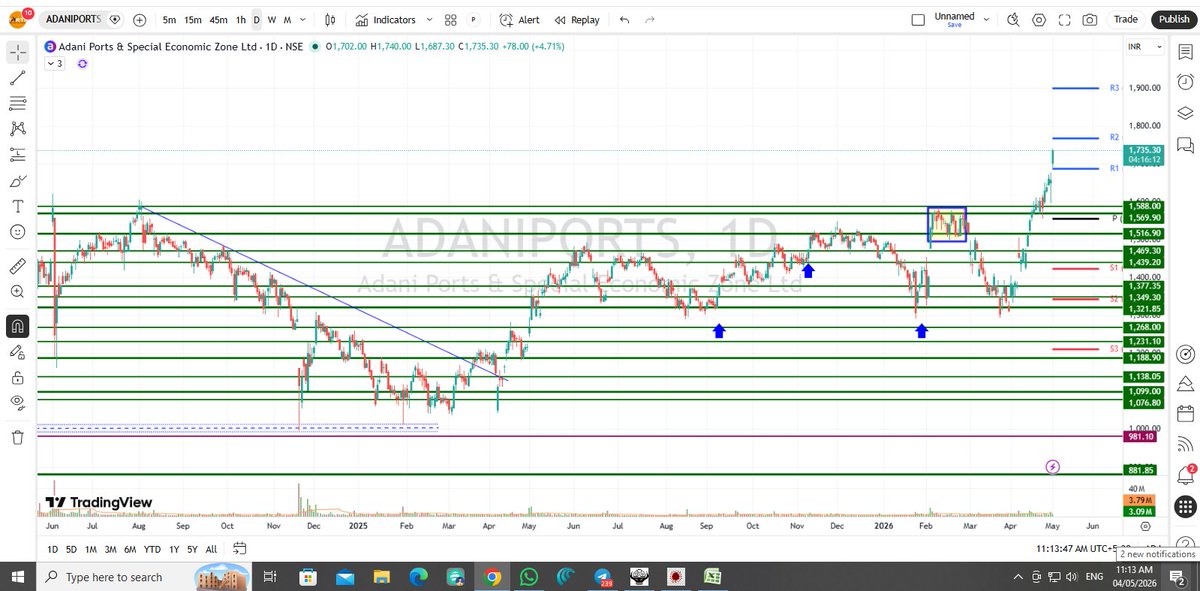This screenshot has width=1200, height=591.
Task: Select the 1h timeframe
Action: click(x=241, y=20)
